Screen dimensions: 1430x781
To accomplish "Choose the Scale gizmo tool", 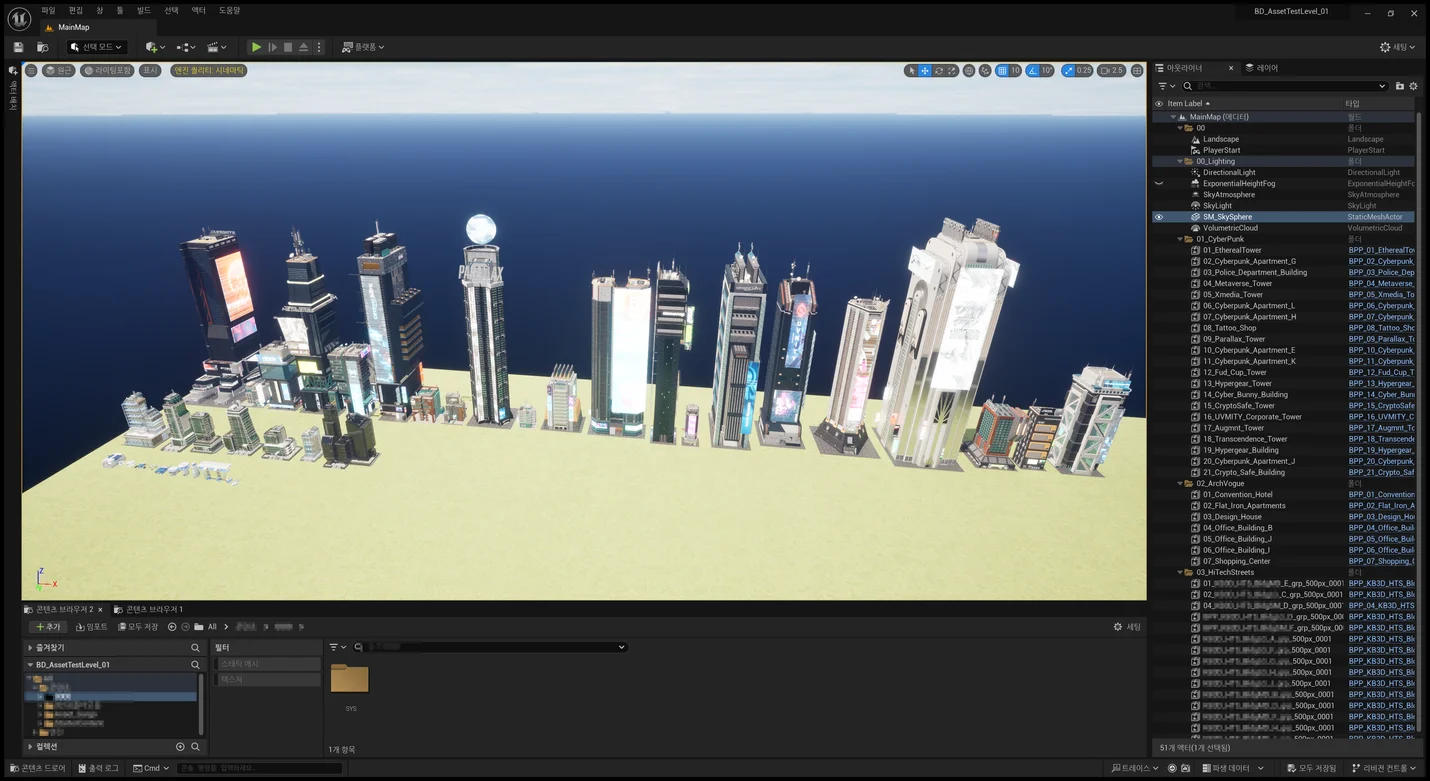I will point(952,71).
